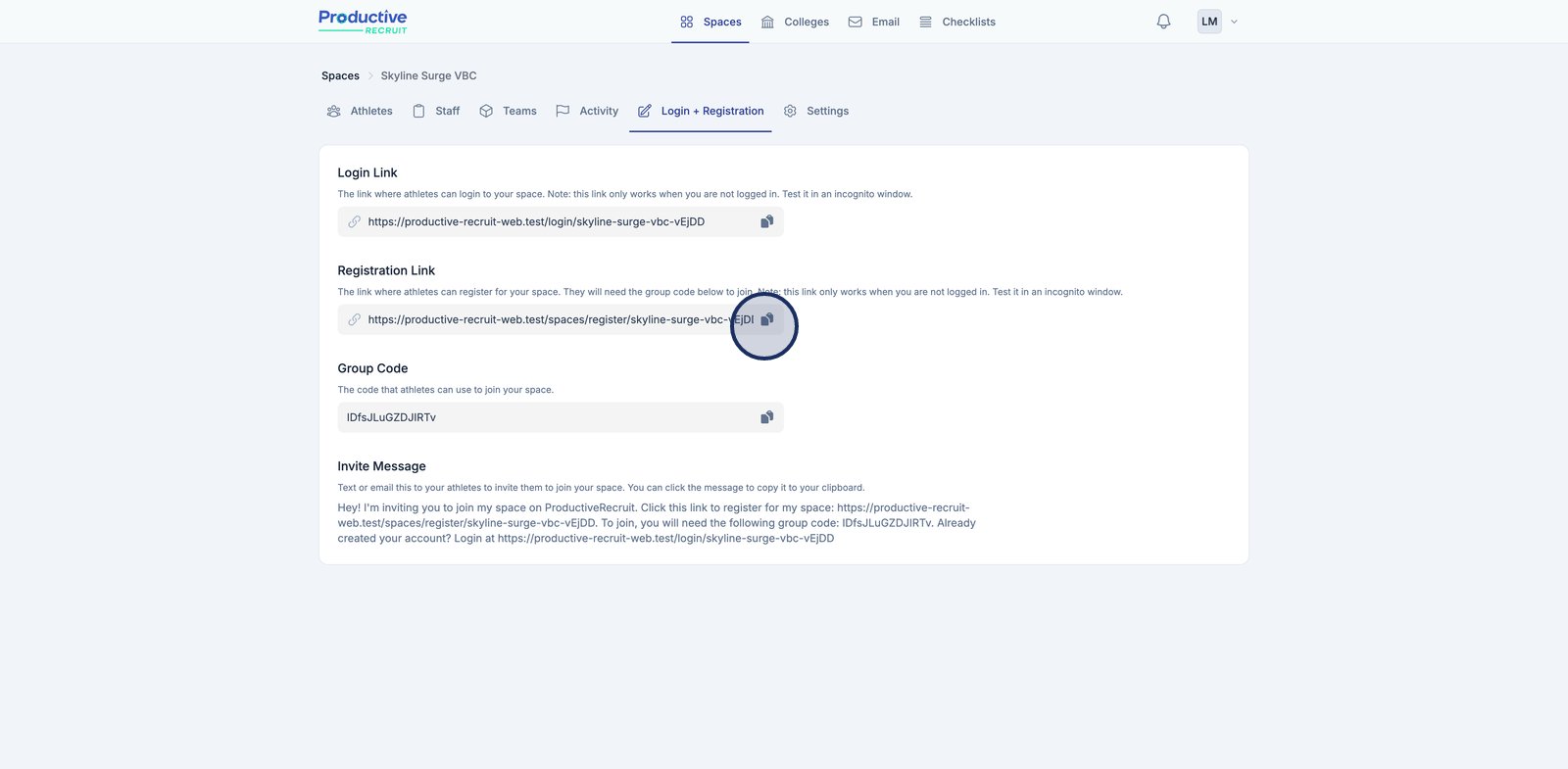This screenshot has width=1568, height=769.
Task: Click the LM user avatar
Action: (x=1209, y=22)
